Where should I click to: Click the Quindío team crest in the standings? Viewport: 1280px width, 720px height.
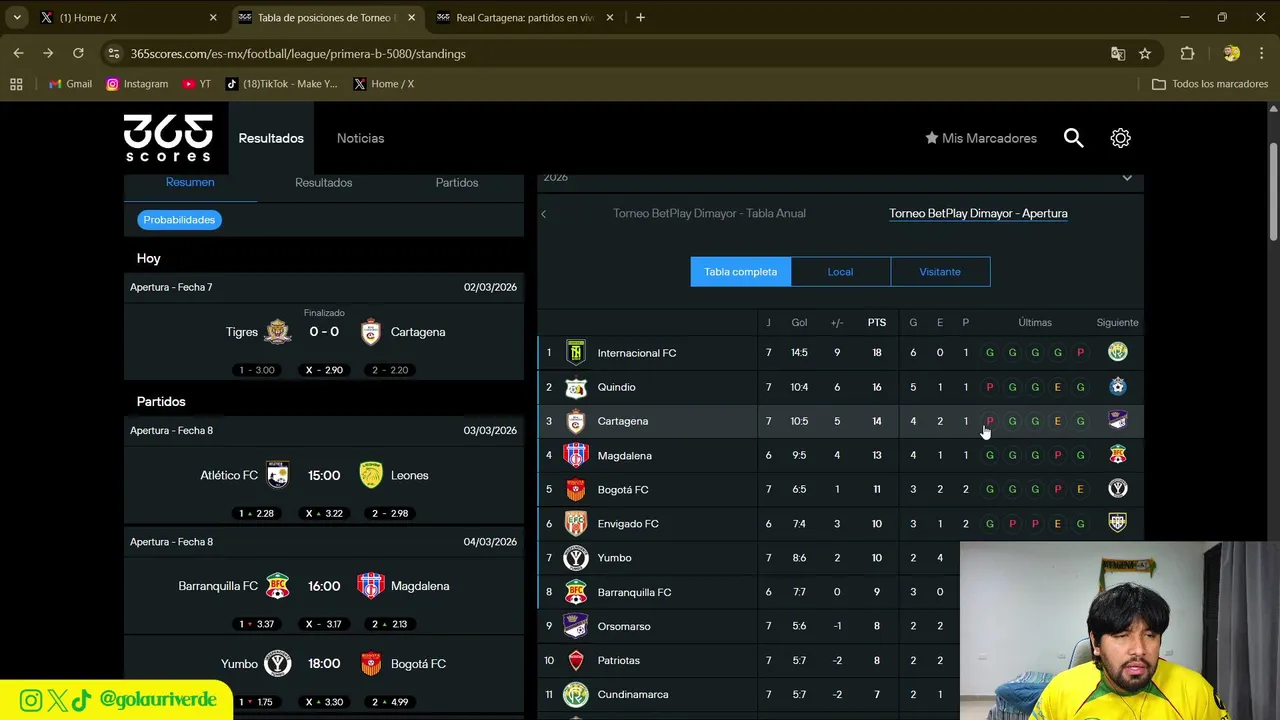pyautogui.click(x=576, y=387)
